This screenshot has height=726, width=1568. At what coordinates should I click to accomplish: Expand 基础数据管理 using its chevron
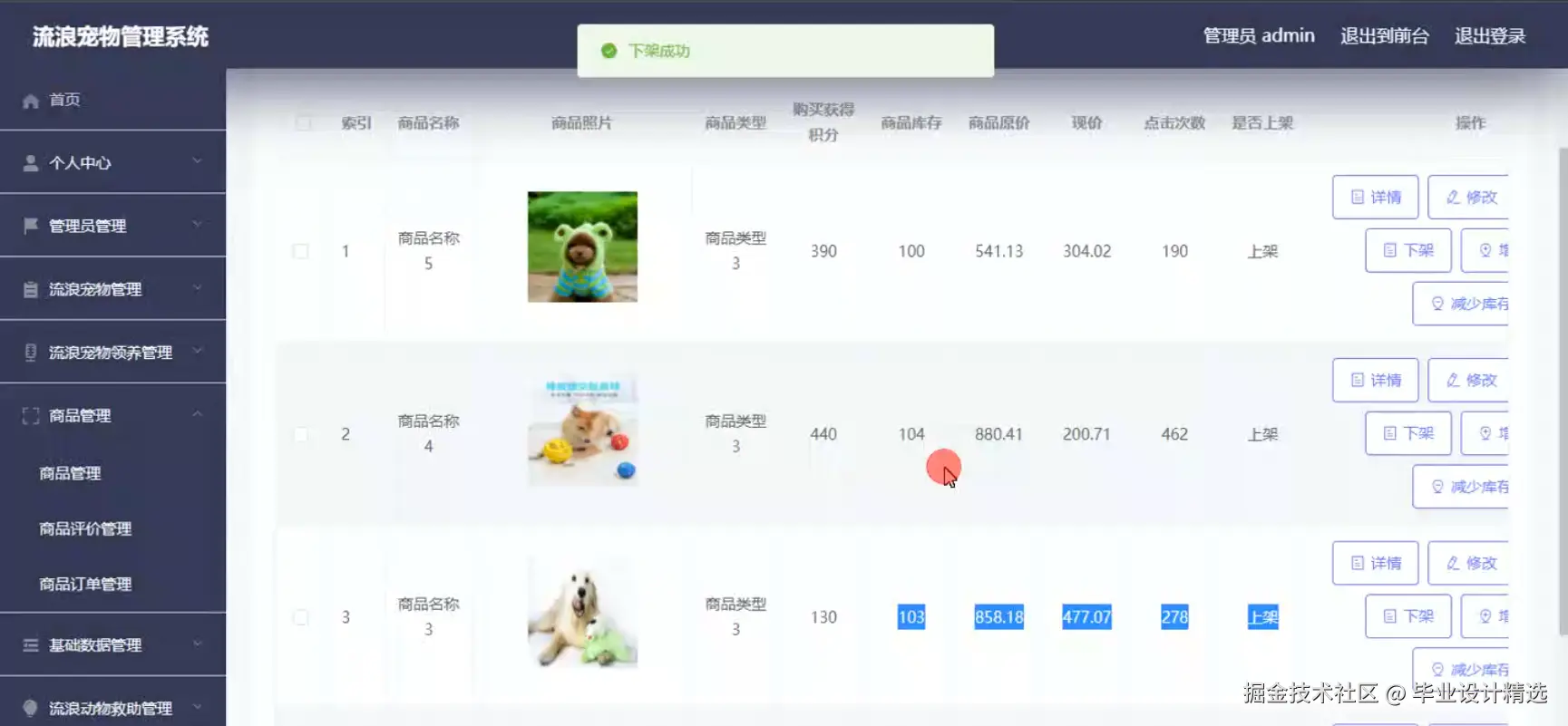point(197,644)
